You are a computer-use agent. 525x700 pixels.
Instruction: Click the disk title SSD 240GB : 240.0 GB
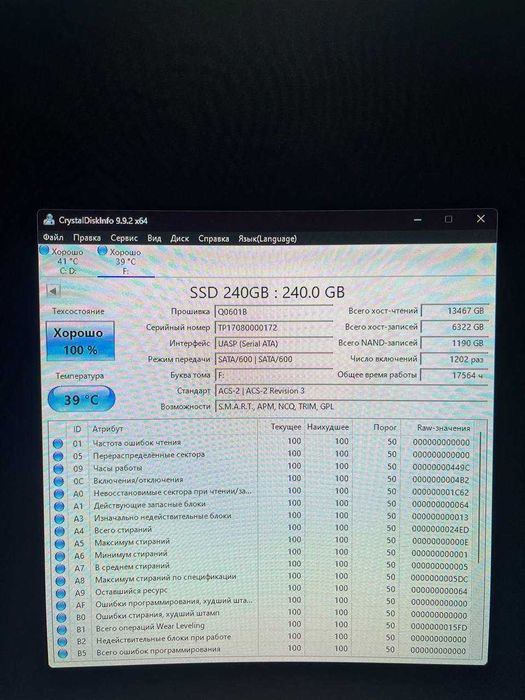click(267, 292)
